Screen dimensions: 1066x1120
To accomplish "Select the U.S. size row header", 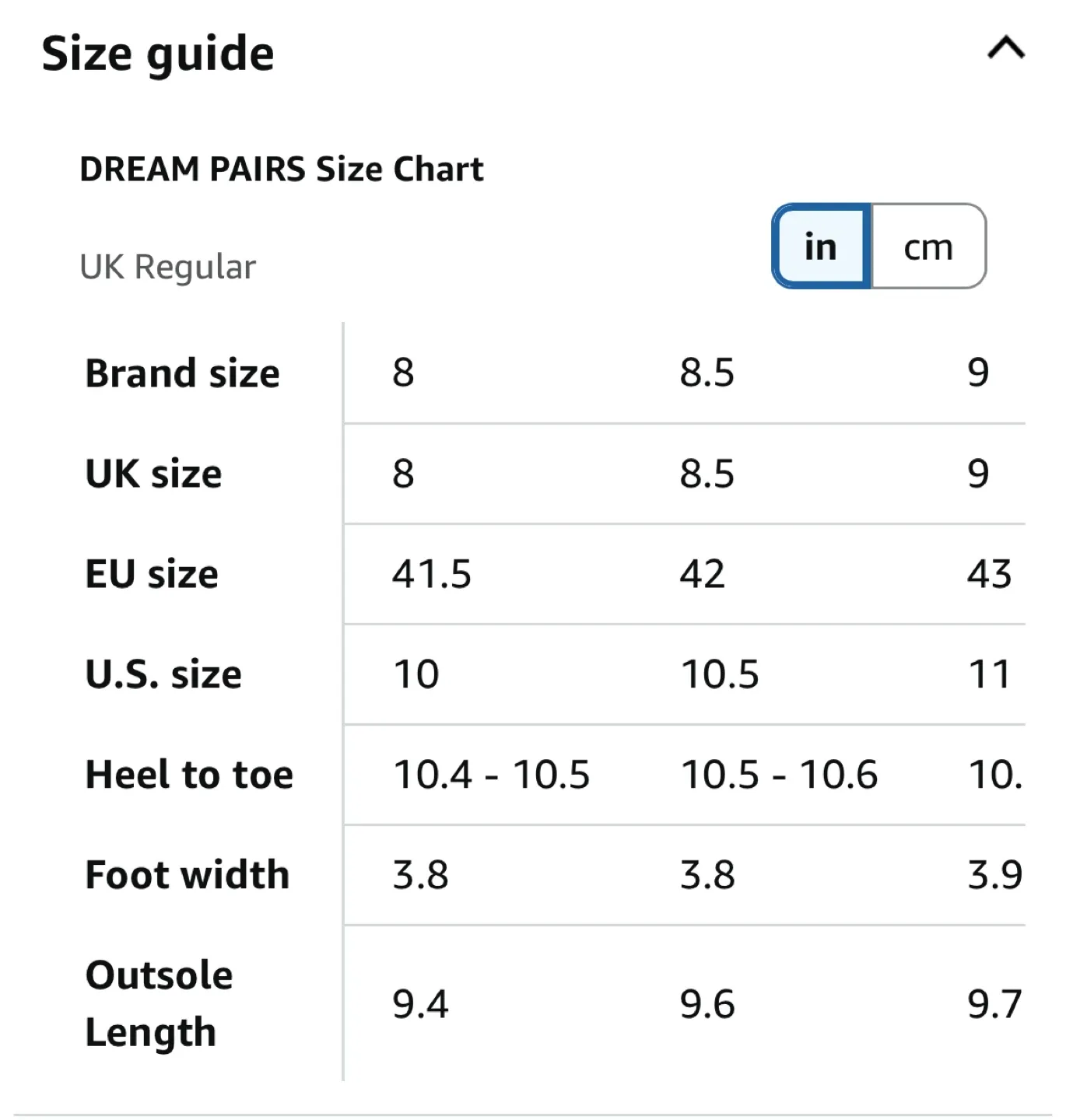I will pyautogui.click(x=163, y=674).
